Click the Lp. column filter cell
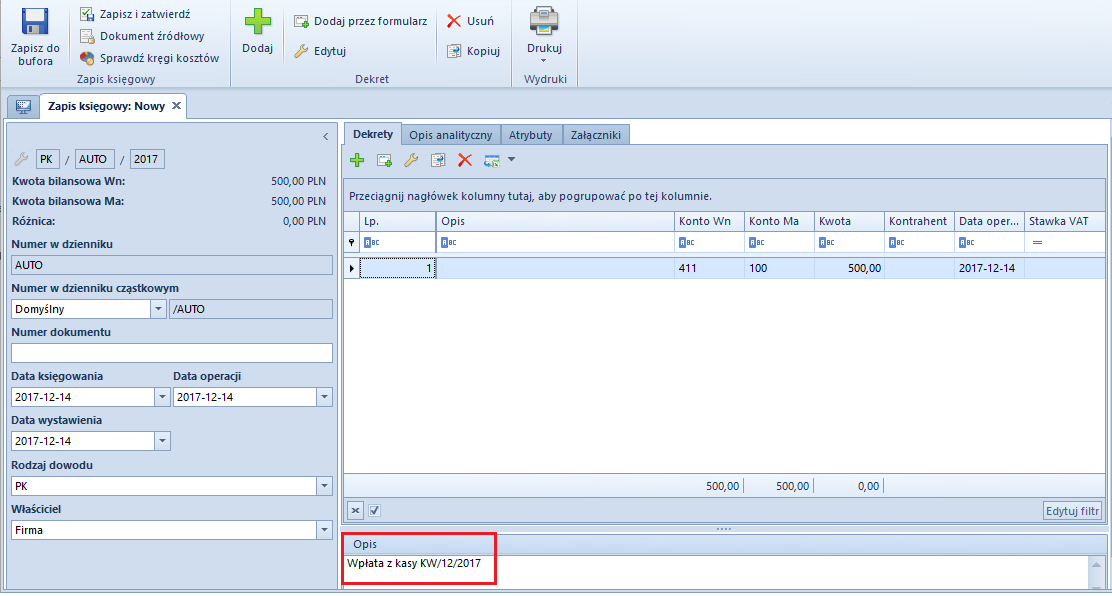The height and width of the screenshot is (596, 1112). (x=397, y=242)
